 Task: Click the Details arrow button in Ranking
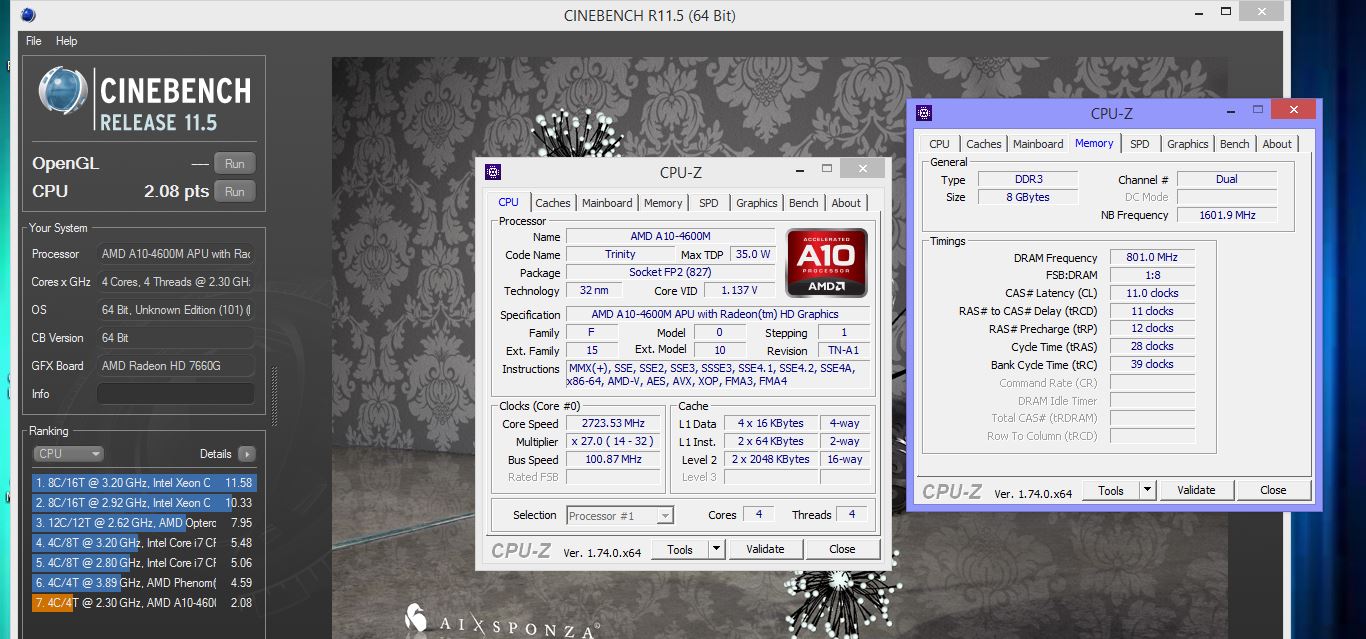tap(246, 454)
